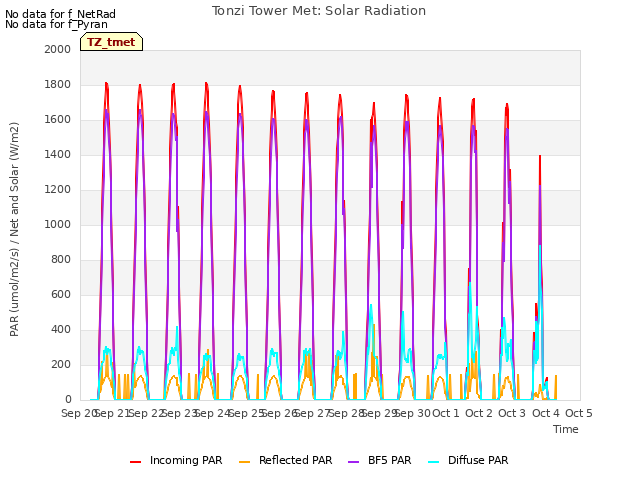Click the 2000 y-axis tick label
This screenshot has width=640, height=480.
click(58, 49)
